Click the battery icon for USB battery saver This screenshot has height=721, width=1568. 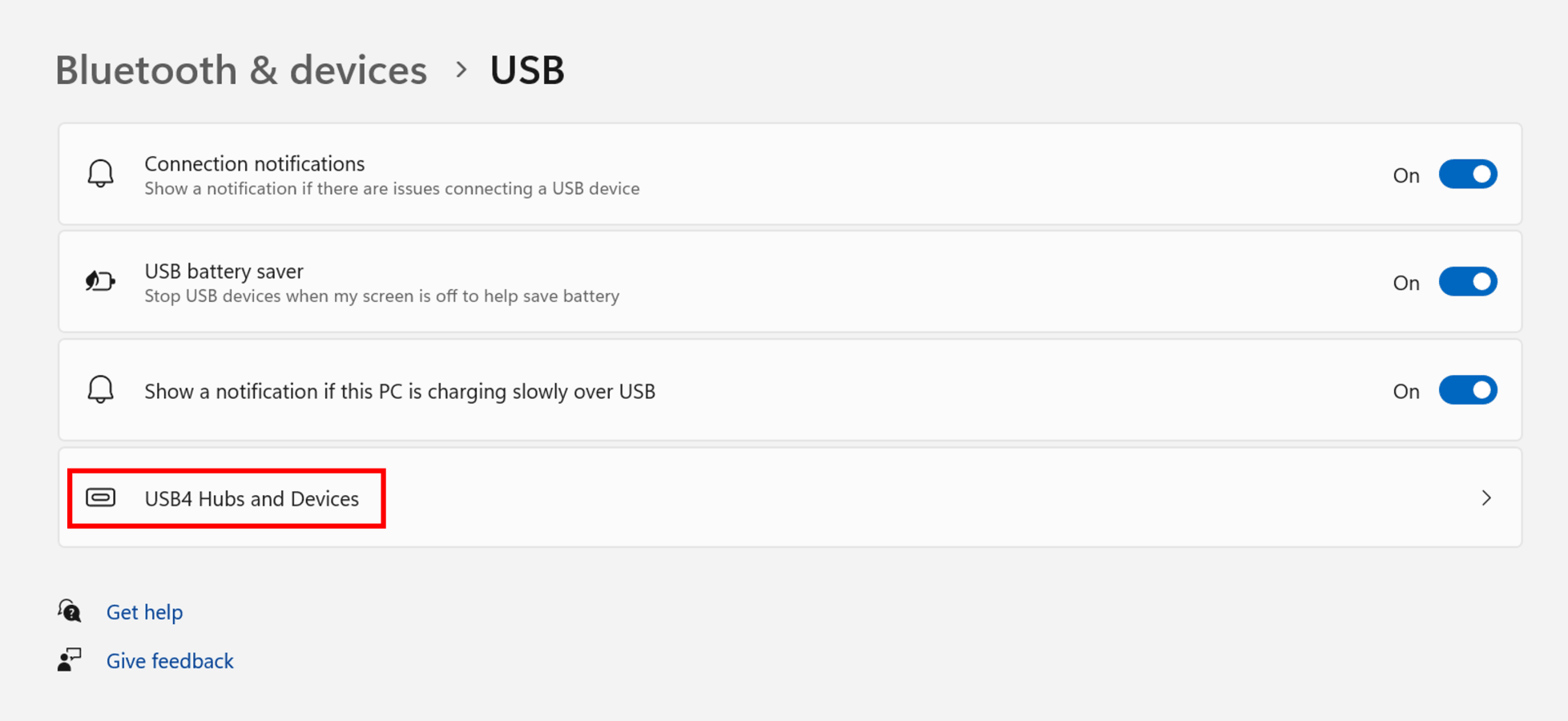tap(100, 281)
